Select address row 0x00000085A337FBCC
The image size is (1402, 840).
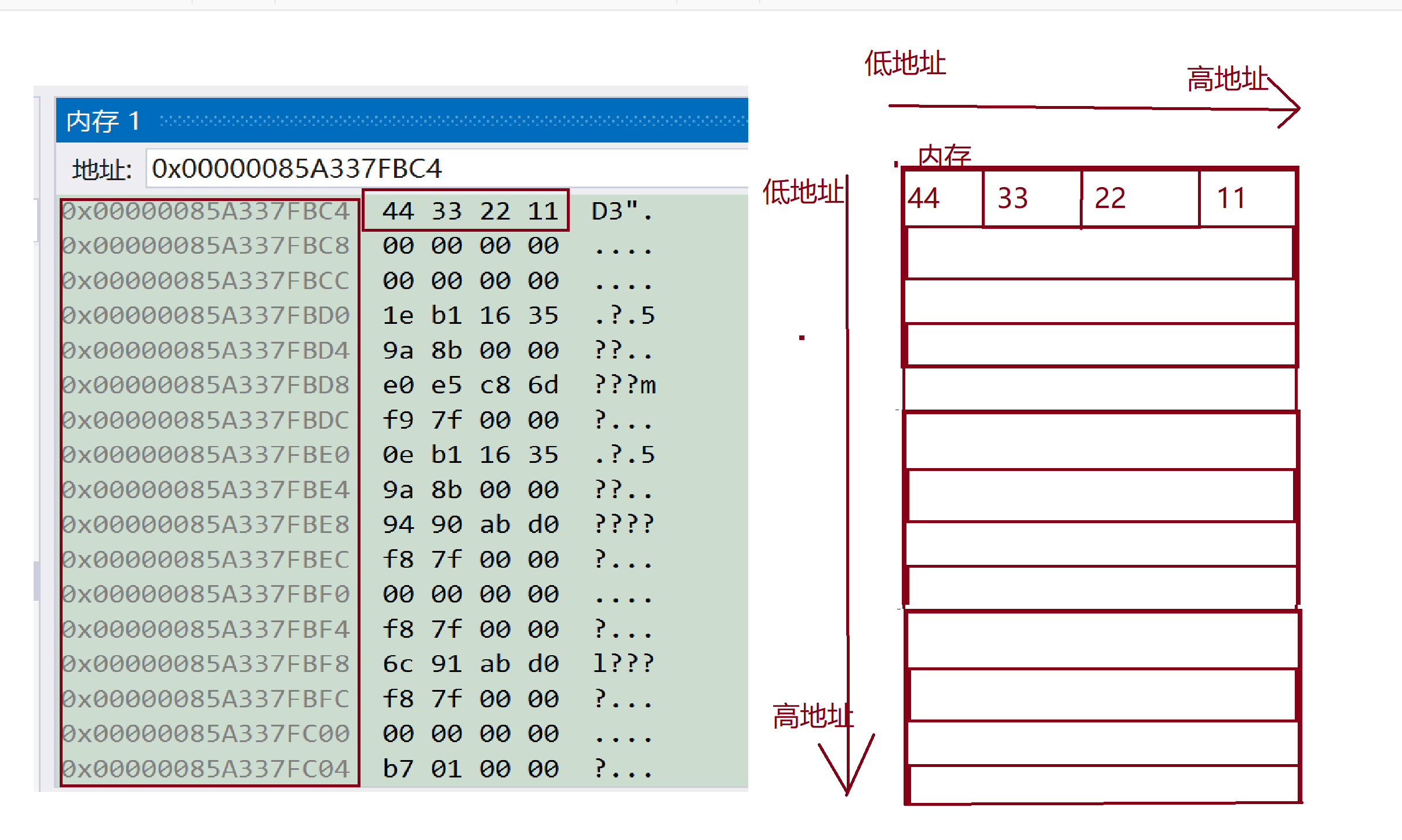click(206, 281)
